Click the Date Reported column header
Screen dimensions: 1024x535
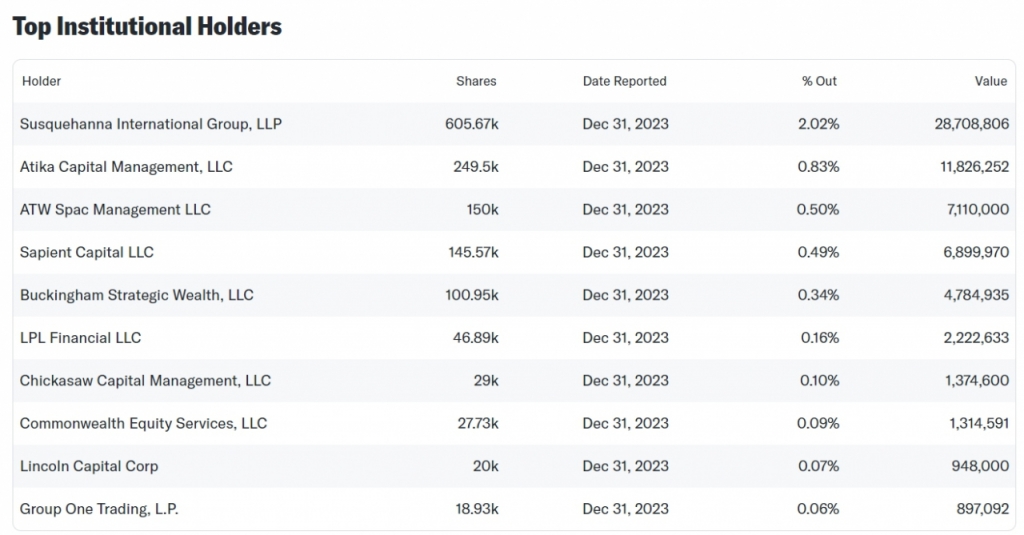tap(624, 81)
